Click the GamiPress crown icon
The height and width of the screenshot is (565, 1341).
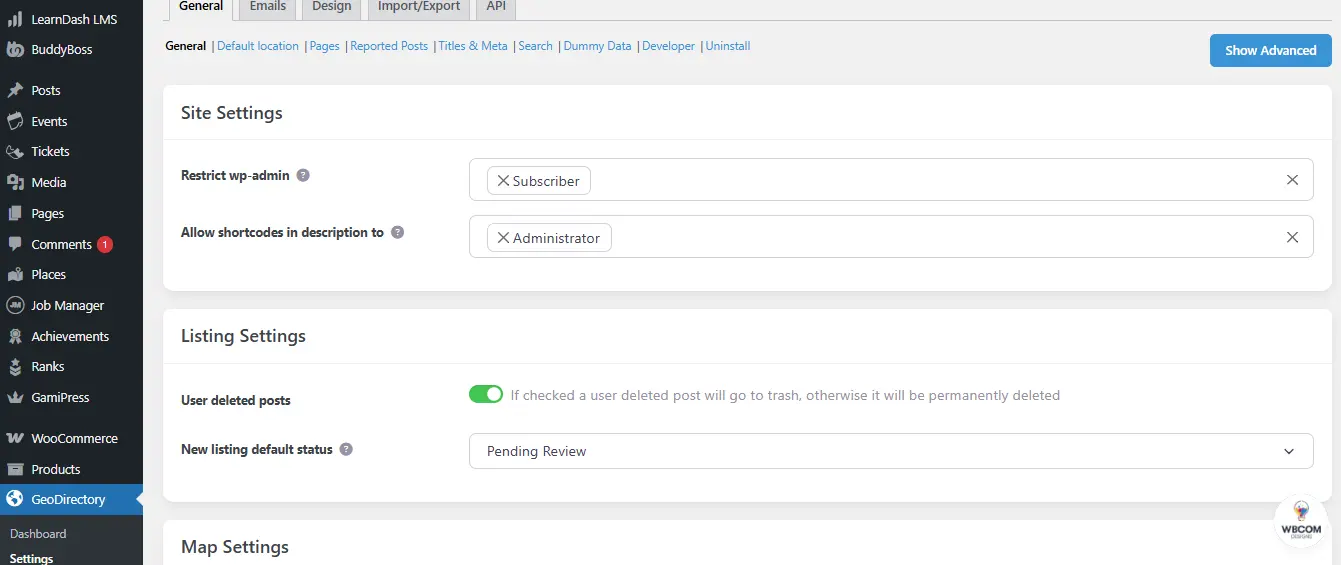[15, 397]
